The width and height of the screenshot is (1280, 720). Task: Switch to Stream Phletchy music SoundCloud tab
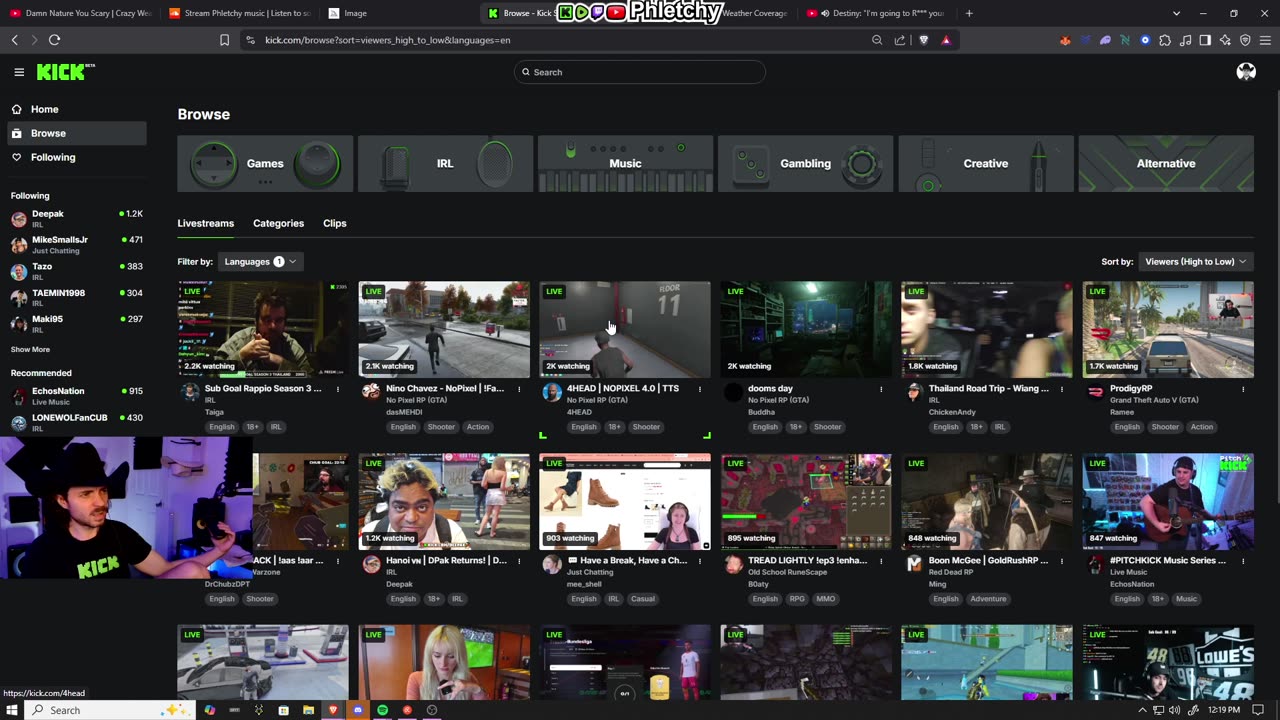click(x=240, y=13)
